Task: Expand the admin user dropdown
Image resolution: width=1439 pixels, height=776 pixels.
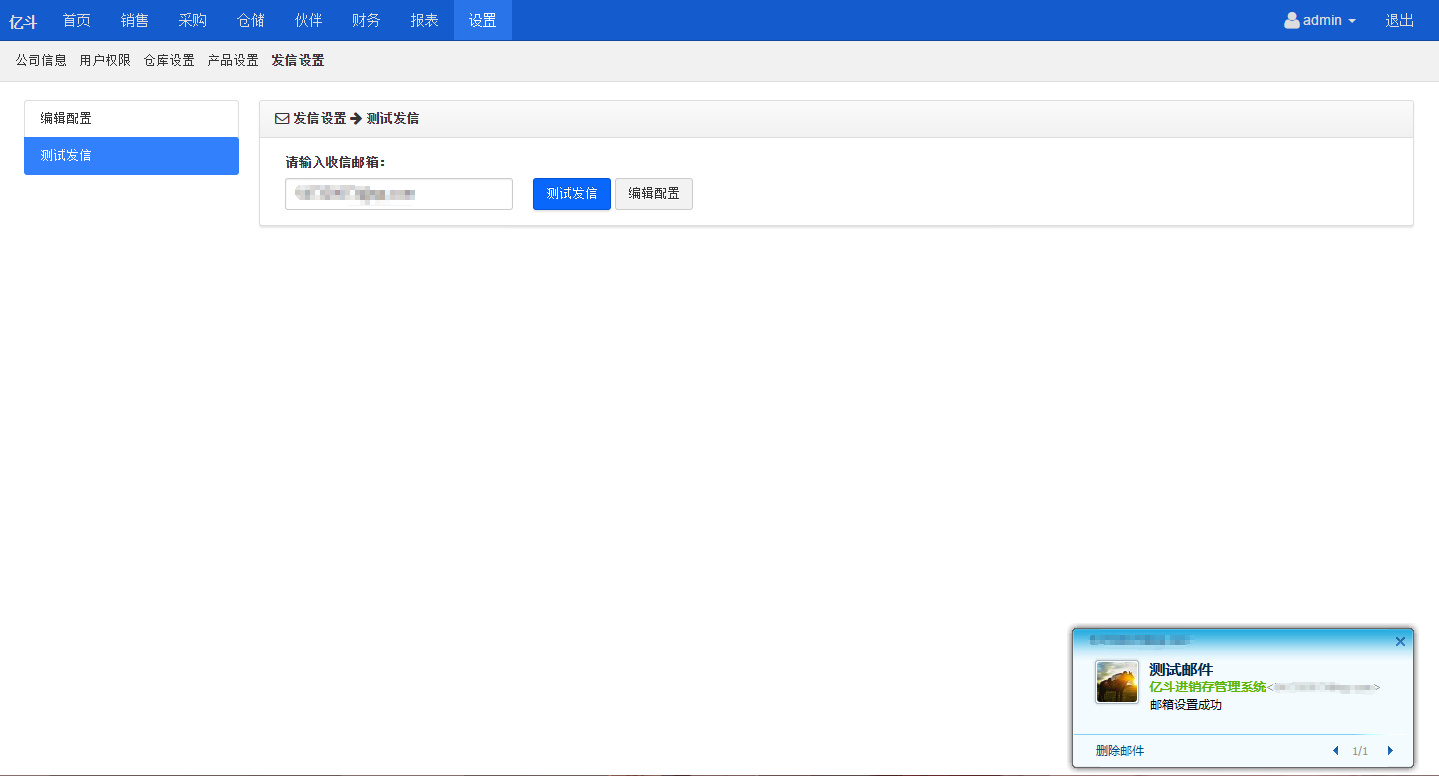Action: click(x=1320, y=21)
